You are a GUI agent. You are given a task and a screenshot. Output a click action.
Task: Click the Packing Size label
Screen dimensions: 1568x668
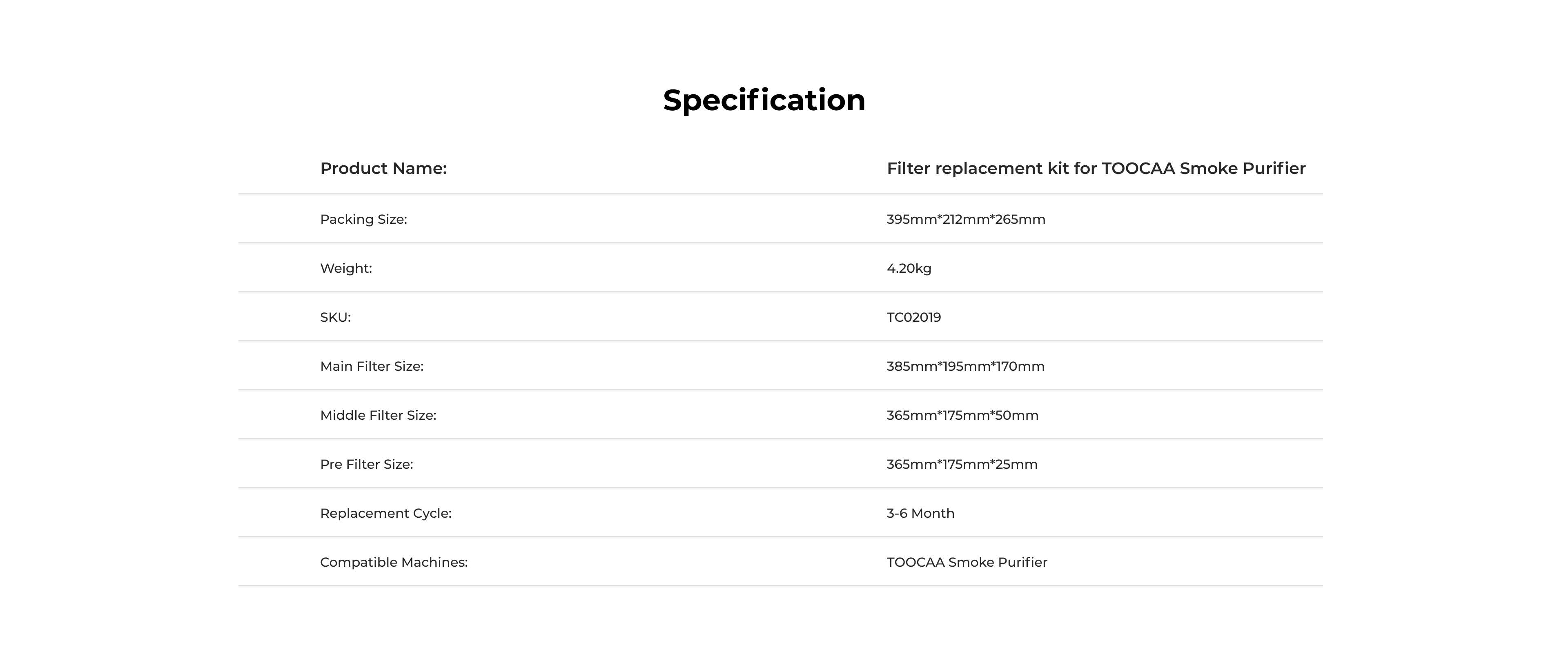(x=363, y=219)
